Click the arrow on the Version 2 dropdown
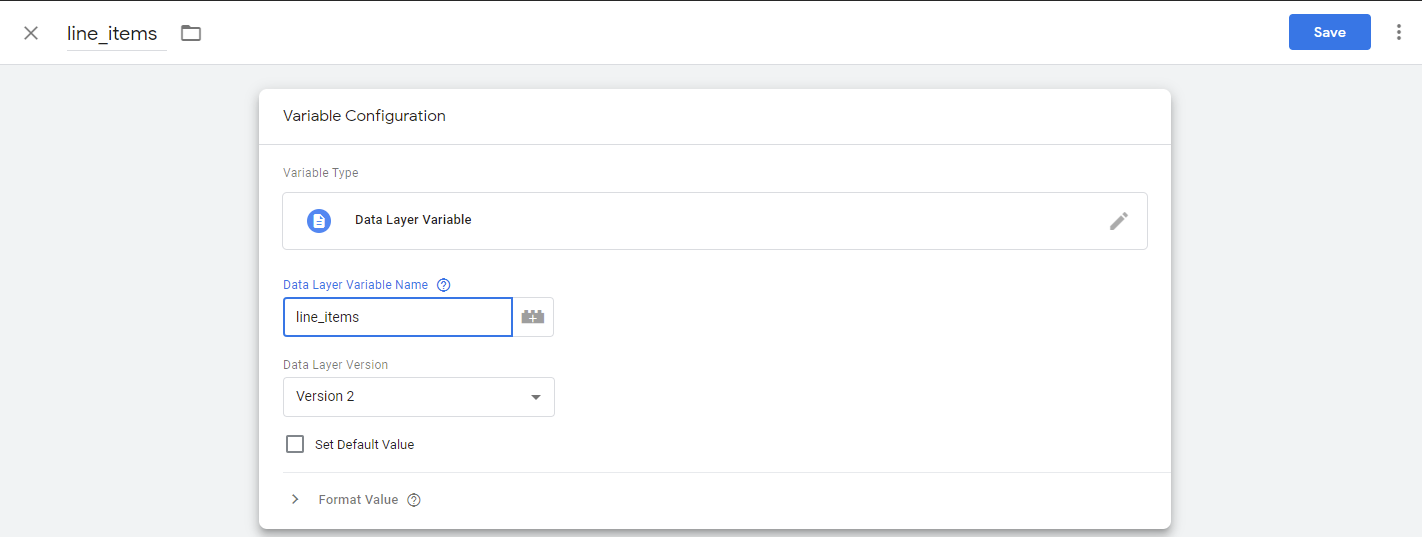1422x537 pixels. pyautogui.click(x=536, y=397)
